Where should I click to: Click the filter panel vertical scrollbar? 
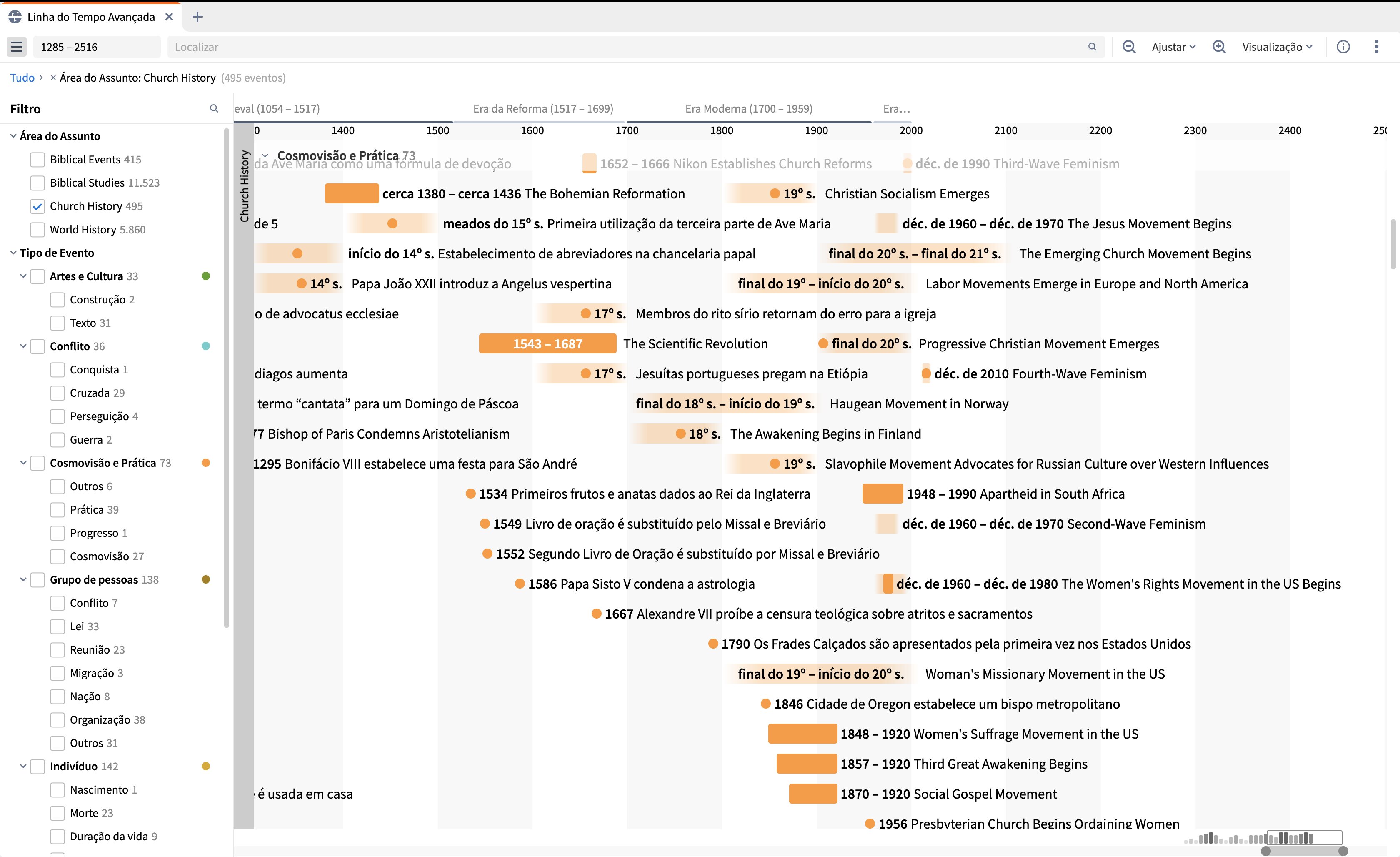(x=227, y=378)
